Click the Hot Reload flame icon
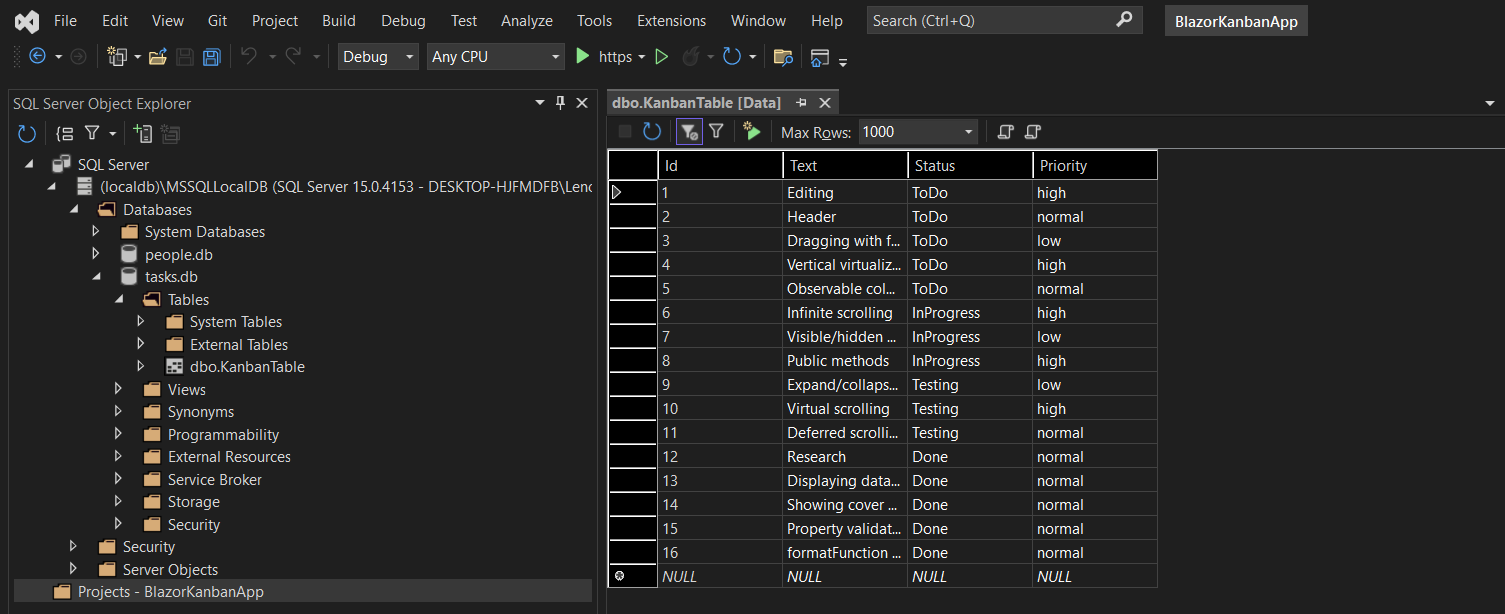This screenshot has width=1505, height=614. (x=690, y=57)
